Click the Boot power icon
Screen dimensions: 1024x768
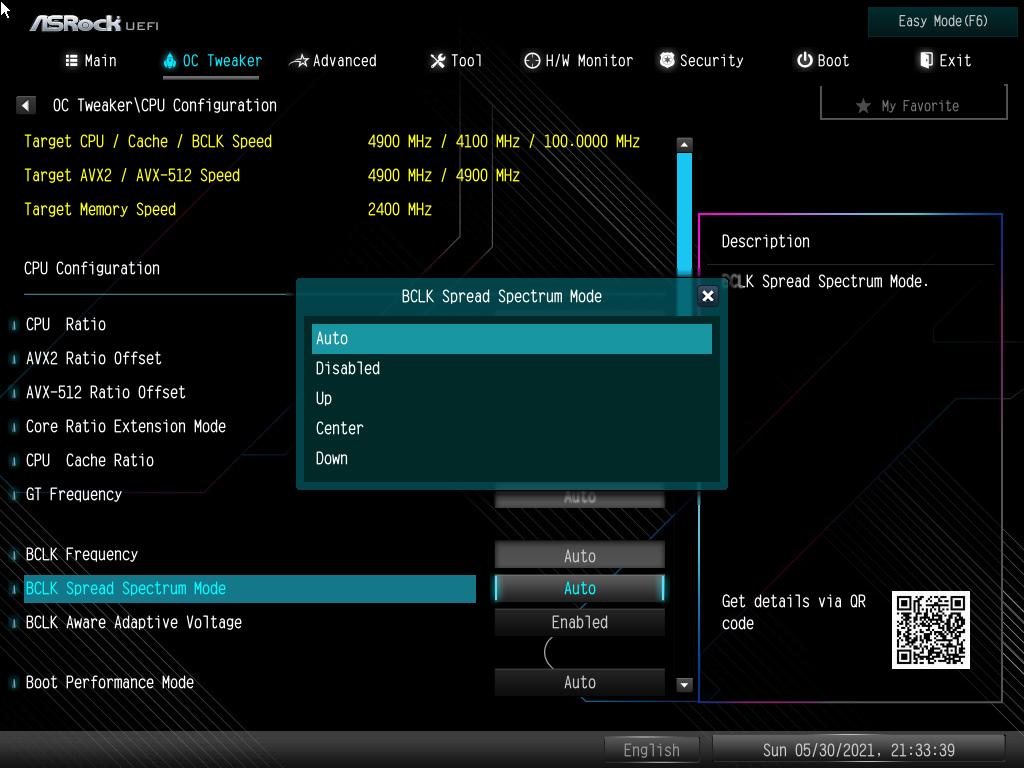point(805,60)
